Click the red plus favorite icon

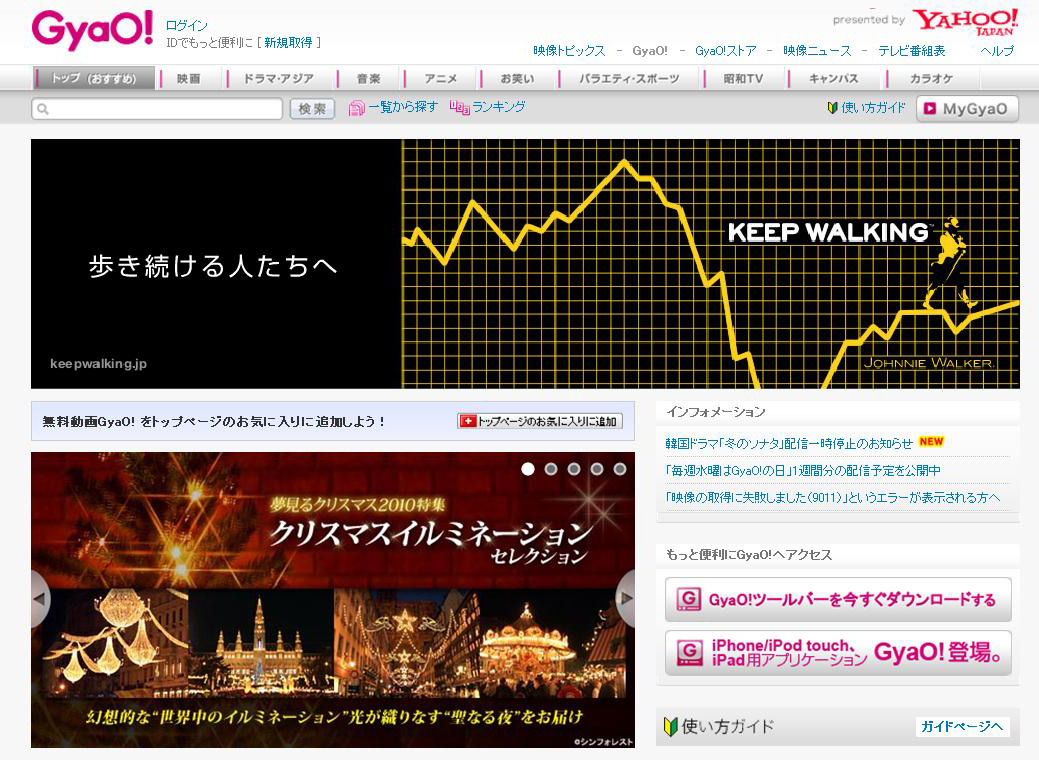click(468, 421)
